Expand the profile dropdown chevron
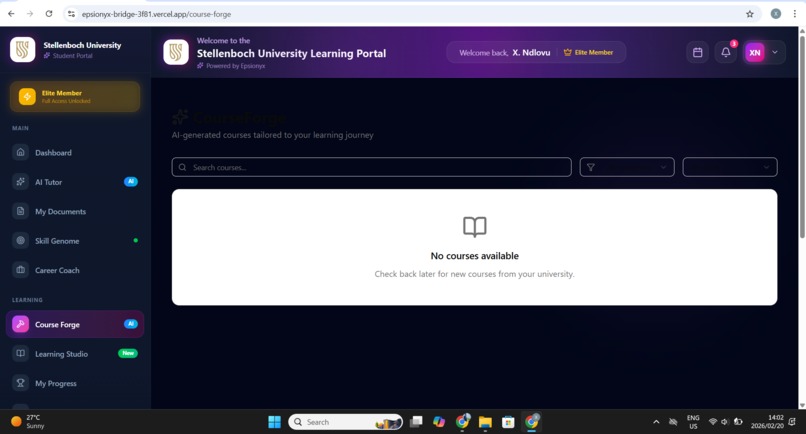 click(x=775, y=52)
